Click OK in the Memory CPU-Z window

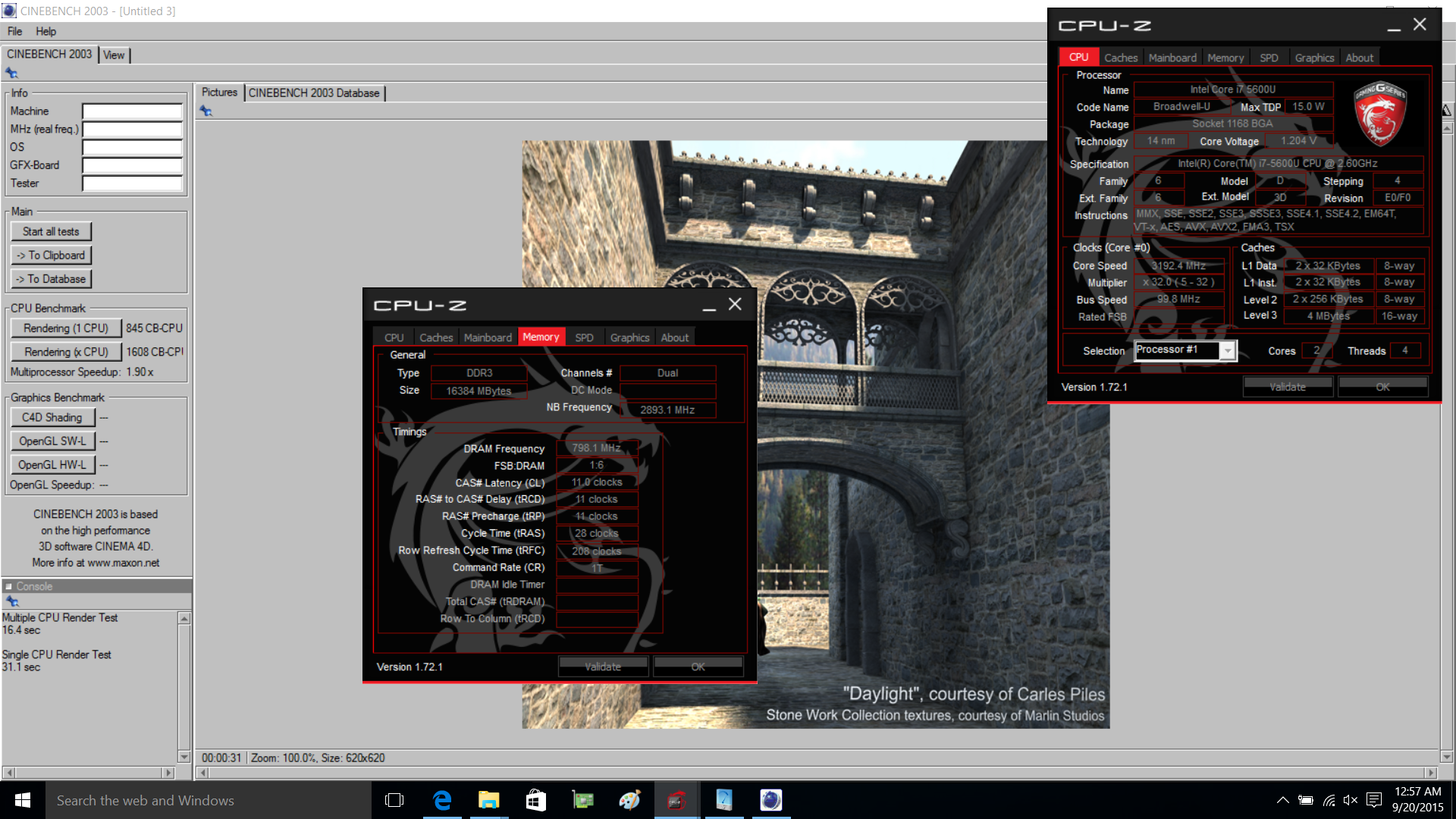[698, 667]
